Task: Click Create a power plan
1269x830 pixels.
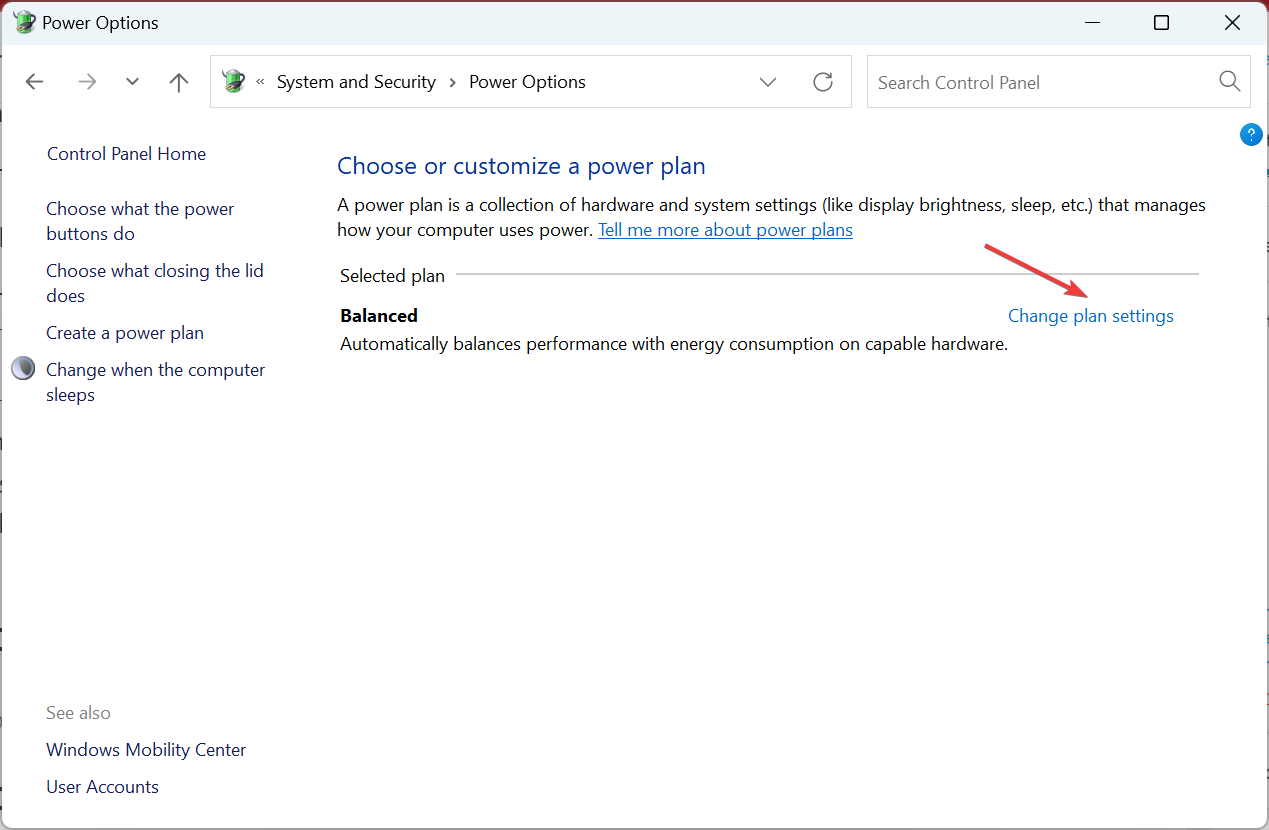Action: click(125, 333)
